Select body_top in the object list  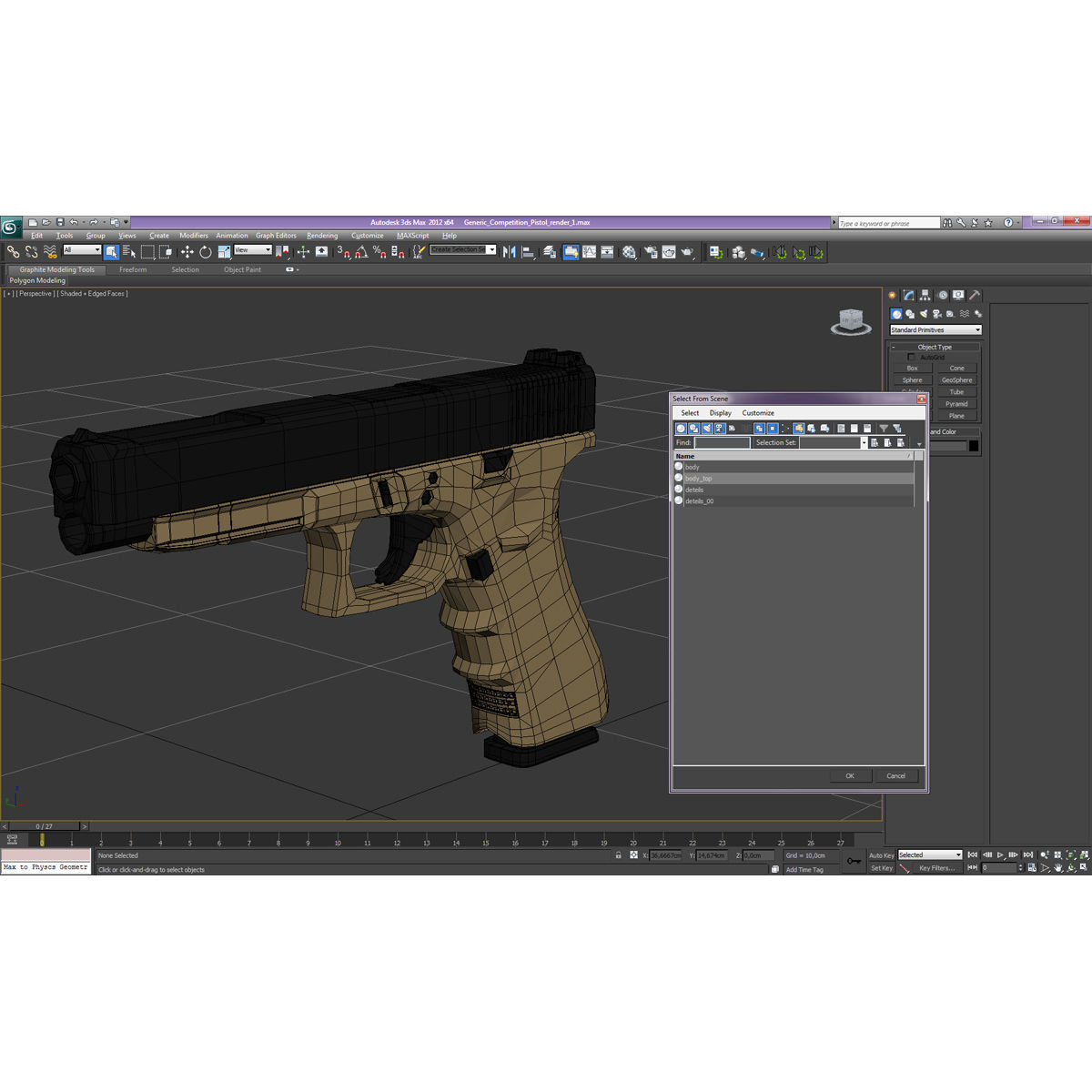pos(794,479)
